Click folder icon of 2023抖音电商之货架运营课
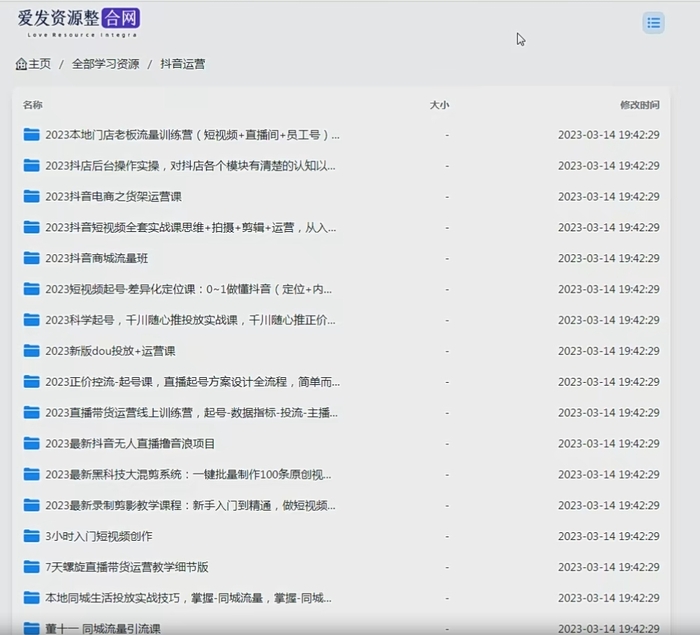Screen dimensions: 700x635 (31, 196)
